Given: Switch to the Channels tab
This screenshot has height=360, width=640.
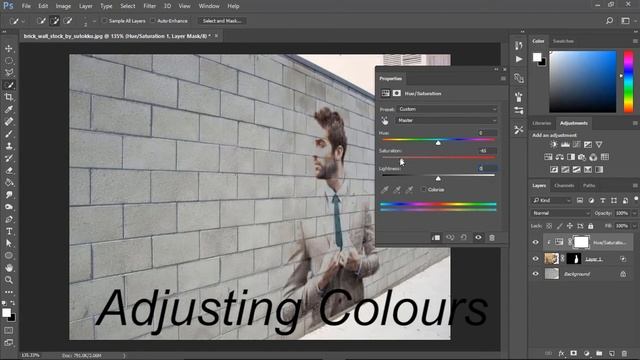Looking at the screenshot, I should point(564,186).
